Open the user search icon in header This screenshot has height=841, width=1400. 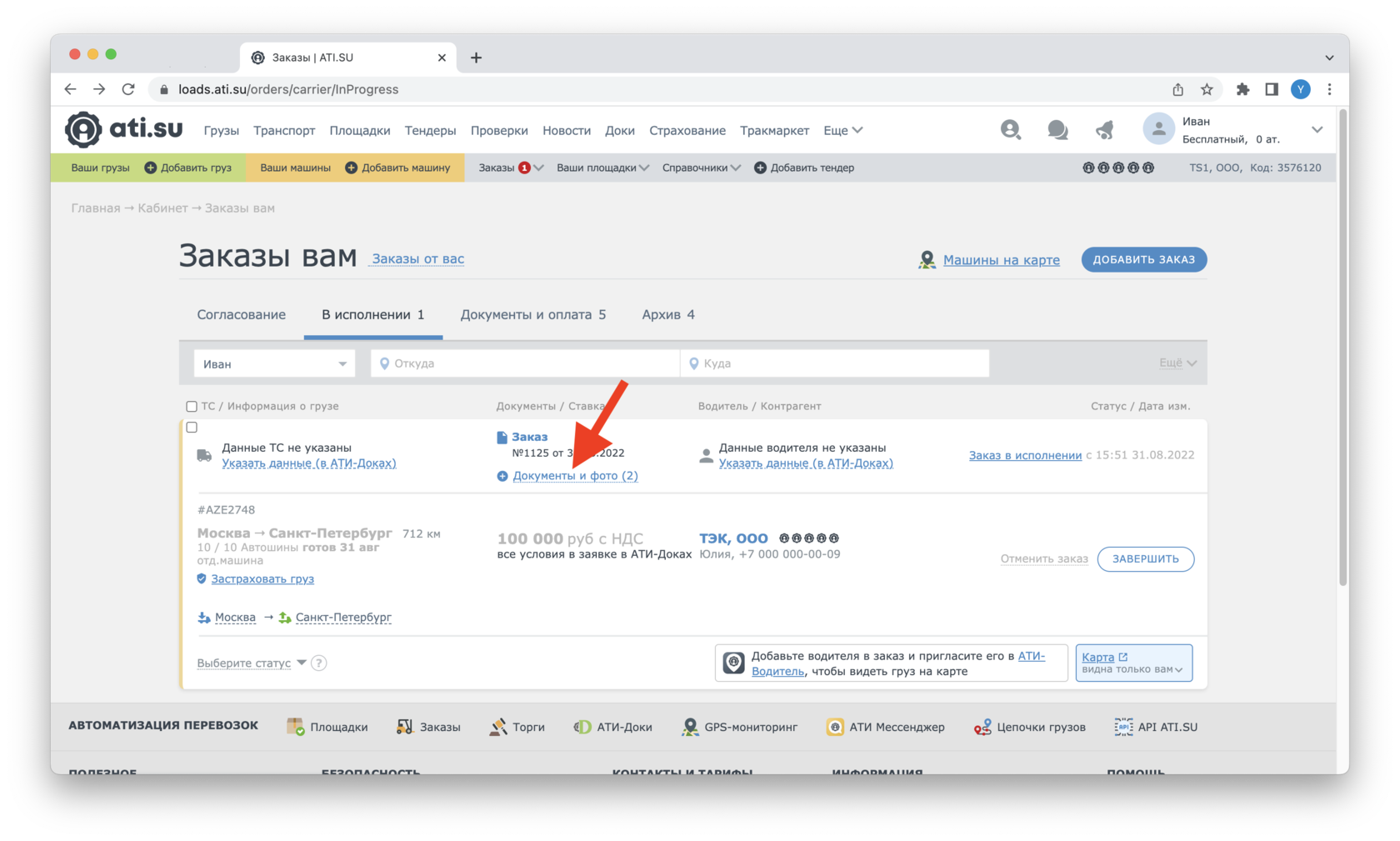tap(1010, 129)
